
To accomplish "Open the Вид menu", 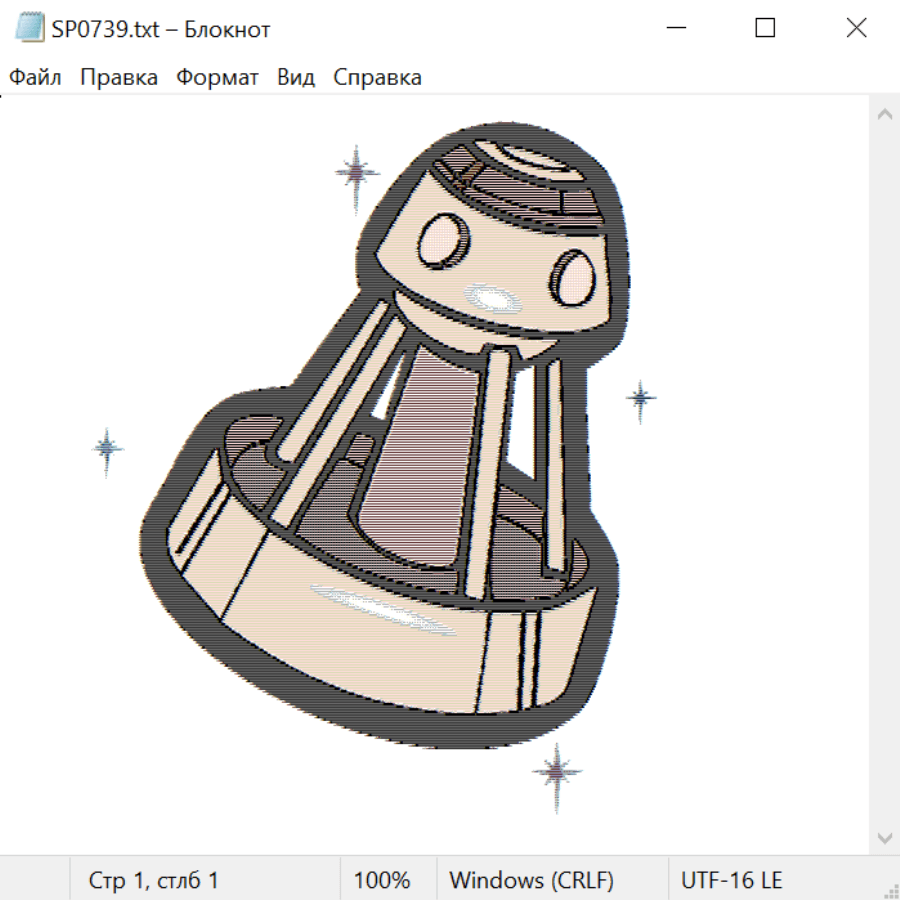I will click(x=295, y=78).
